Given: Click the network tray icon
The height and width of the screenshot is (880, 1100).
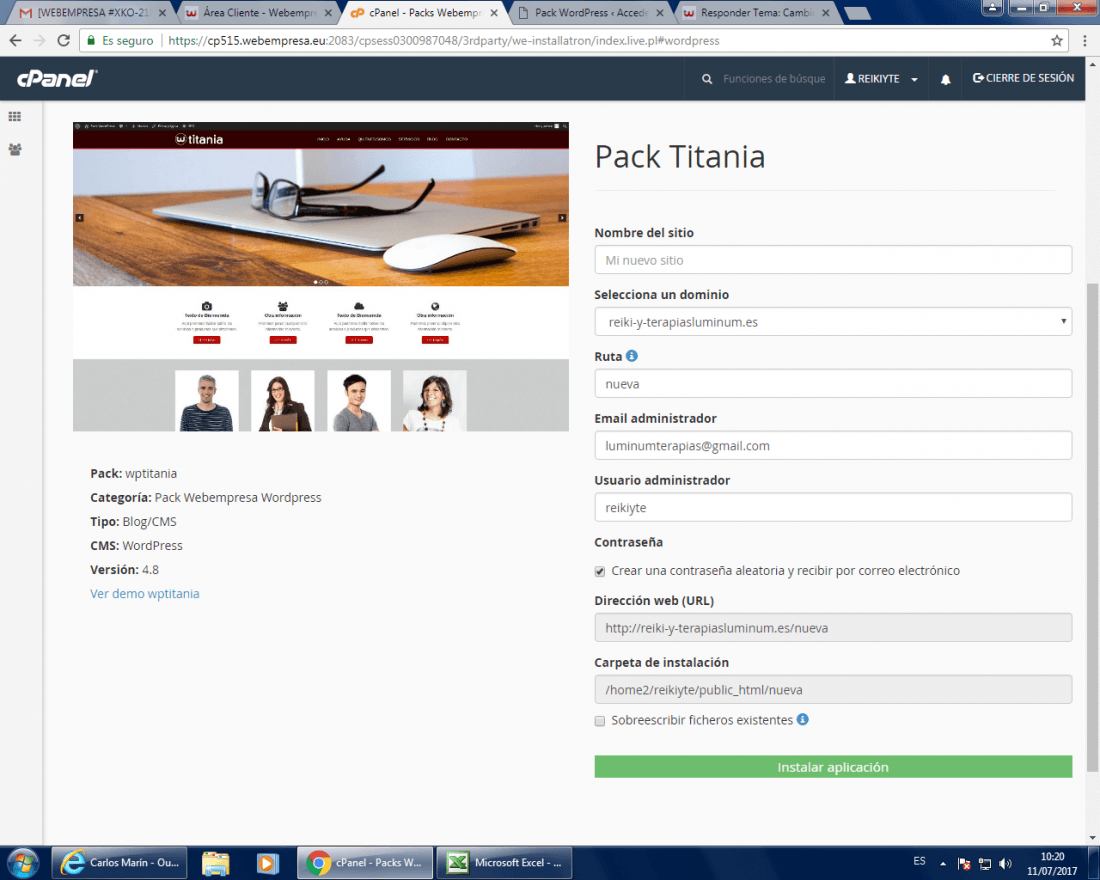Looking at the screenshot, I should (x=985, y=863).
